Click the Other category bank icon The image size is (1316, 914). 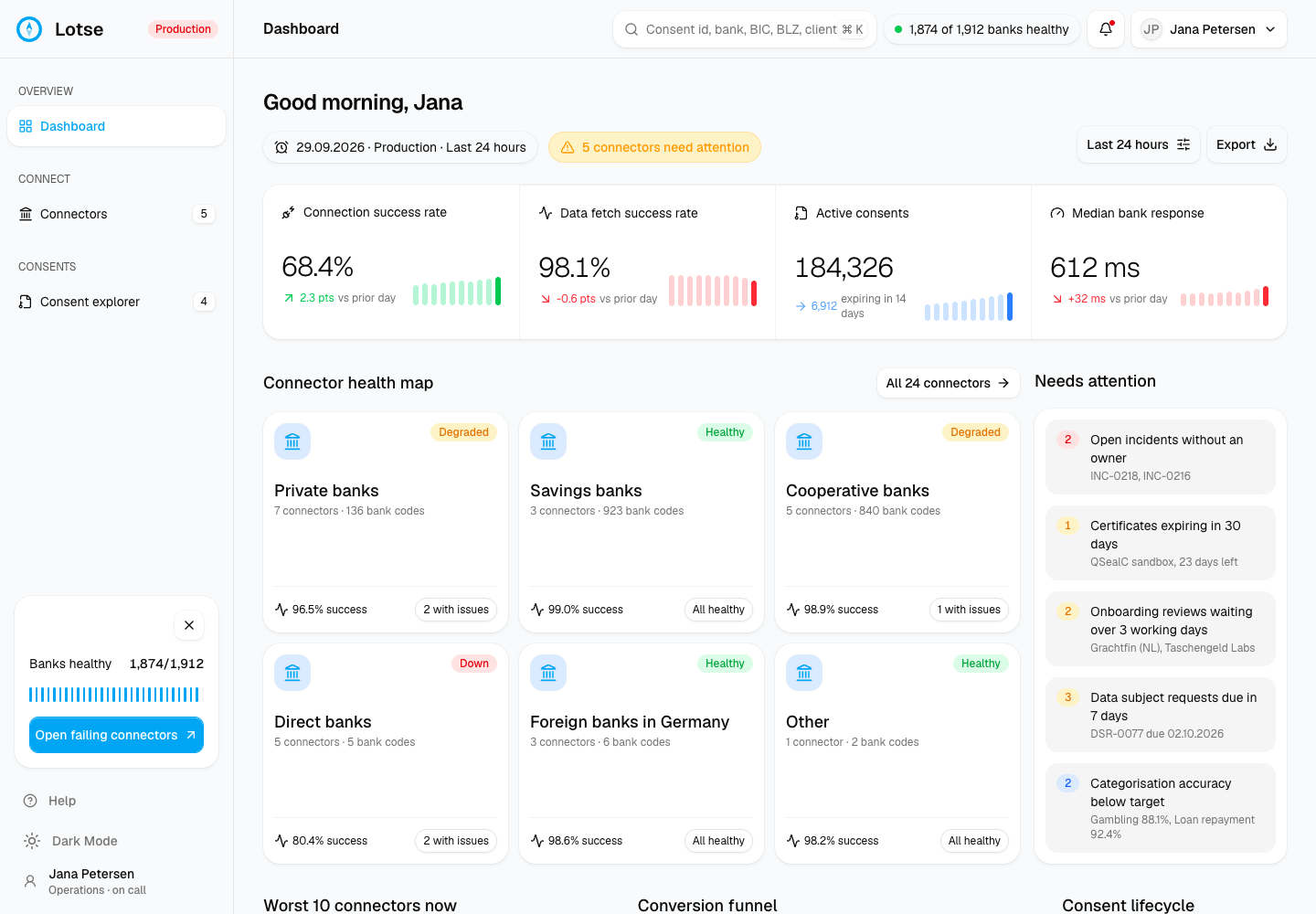(x=804, y=673)
